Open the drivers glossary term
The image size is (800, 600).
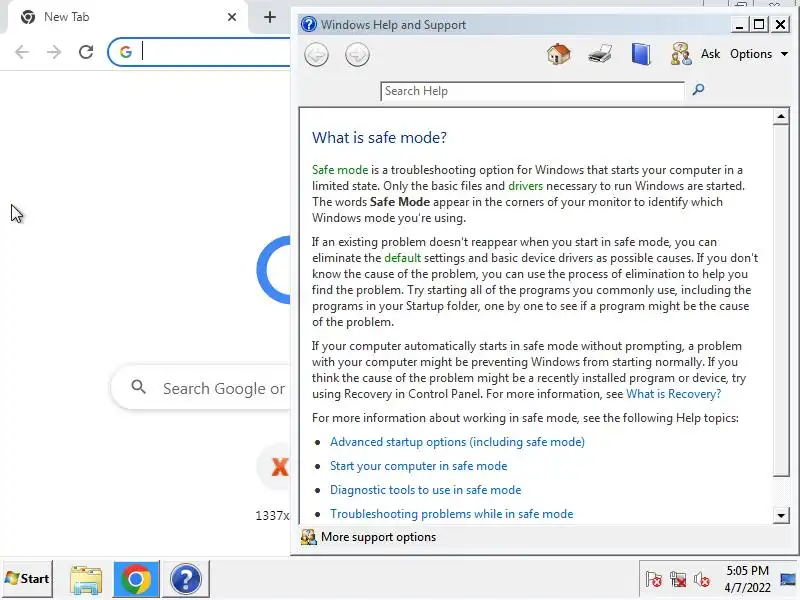click(526, 186)
